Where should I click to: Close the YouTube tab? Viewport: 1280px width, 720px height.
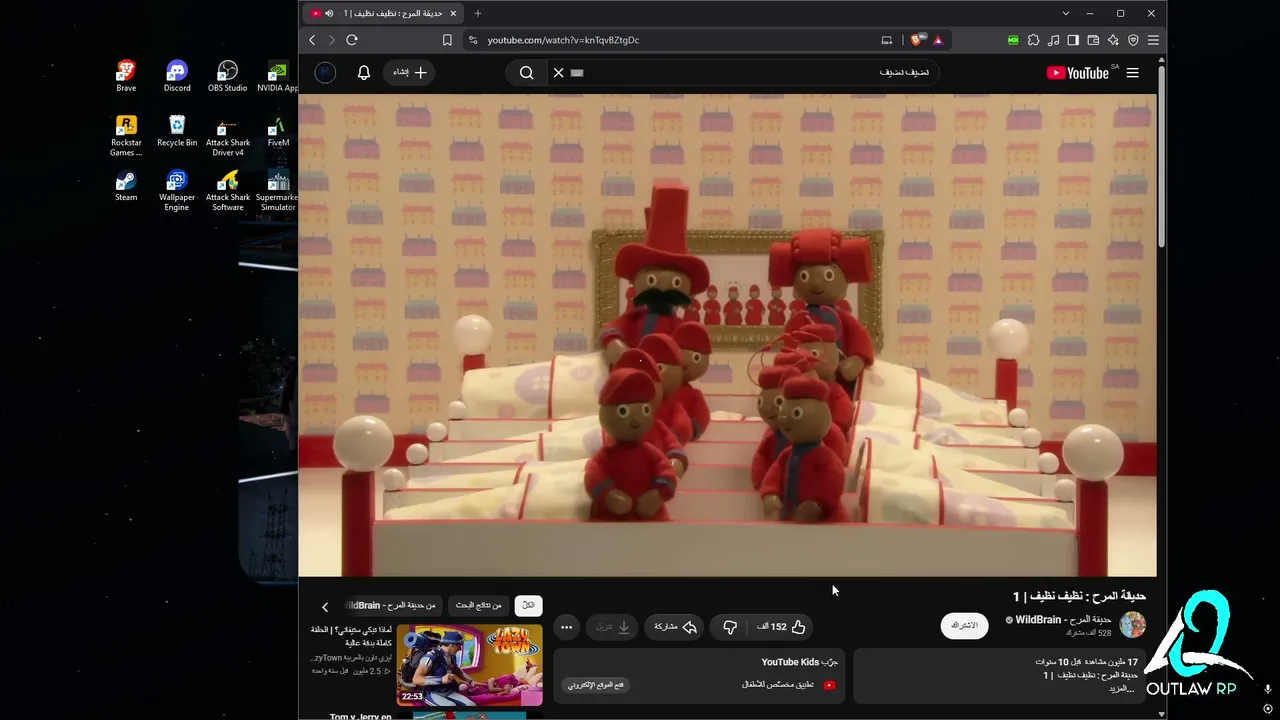click(453, 13)
